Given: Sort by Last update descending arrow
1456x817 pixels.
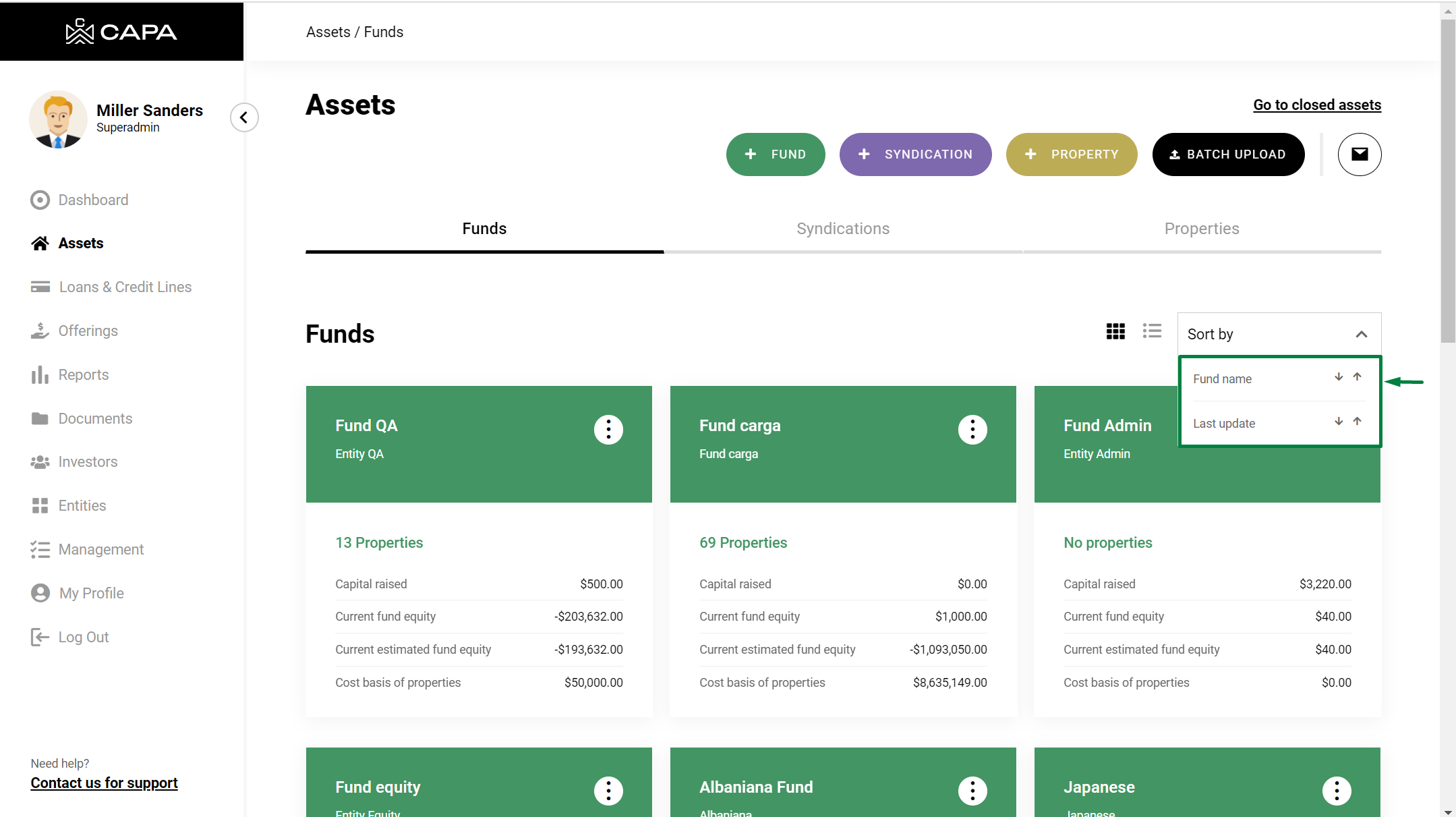Looking at the screenshot, I should [1338, 422].
